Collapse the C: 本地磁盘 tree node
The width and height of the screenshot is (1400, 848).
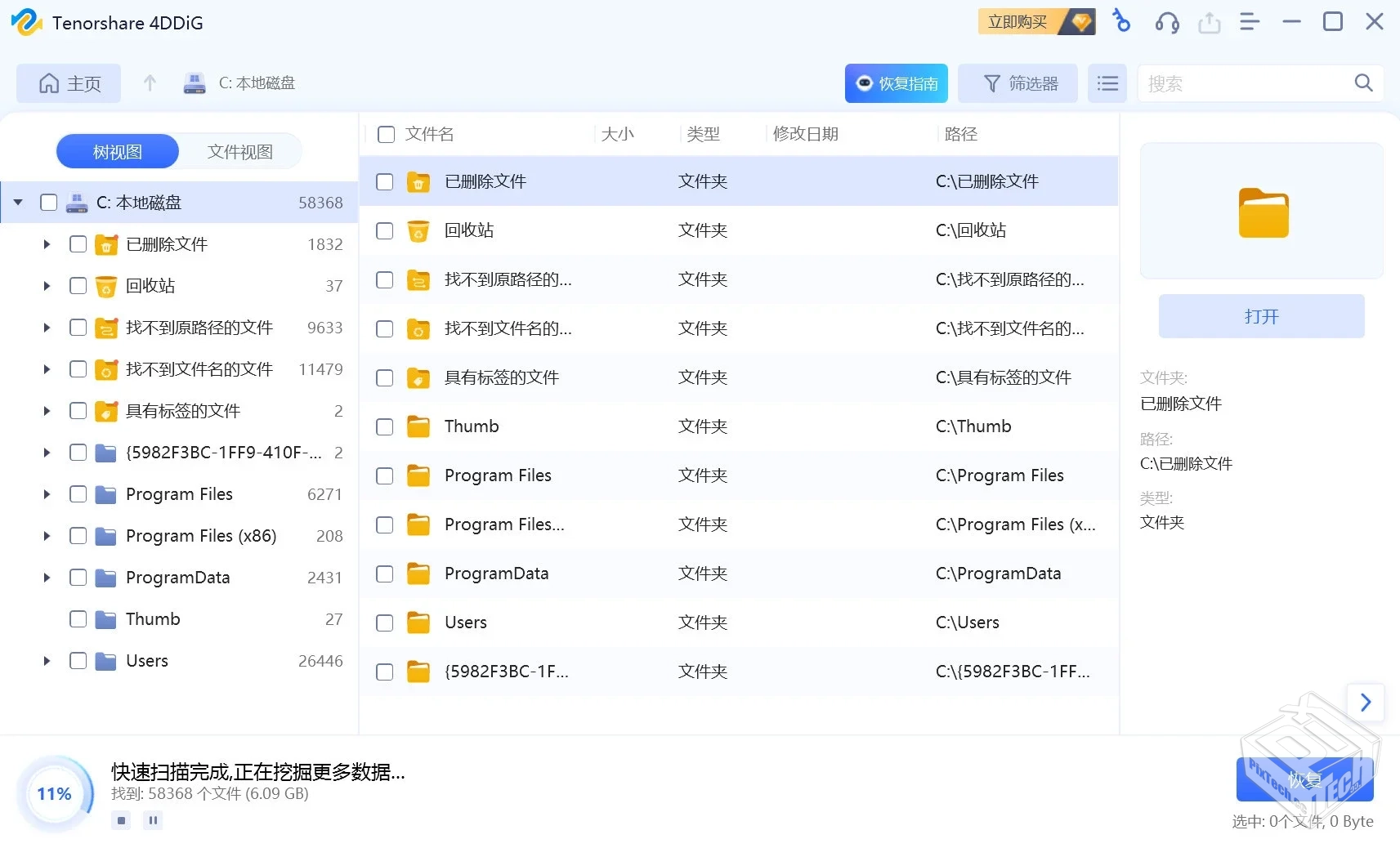click(17, 202)
